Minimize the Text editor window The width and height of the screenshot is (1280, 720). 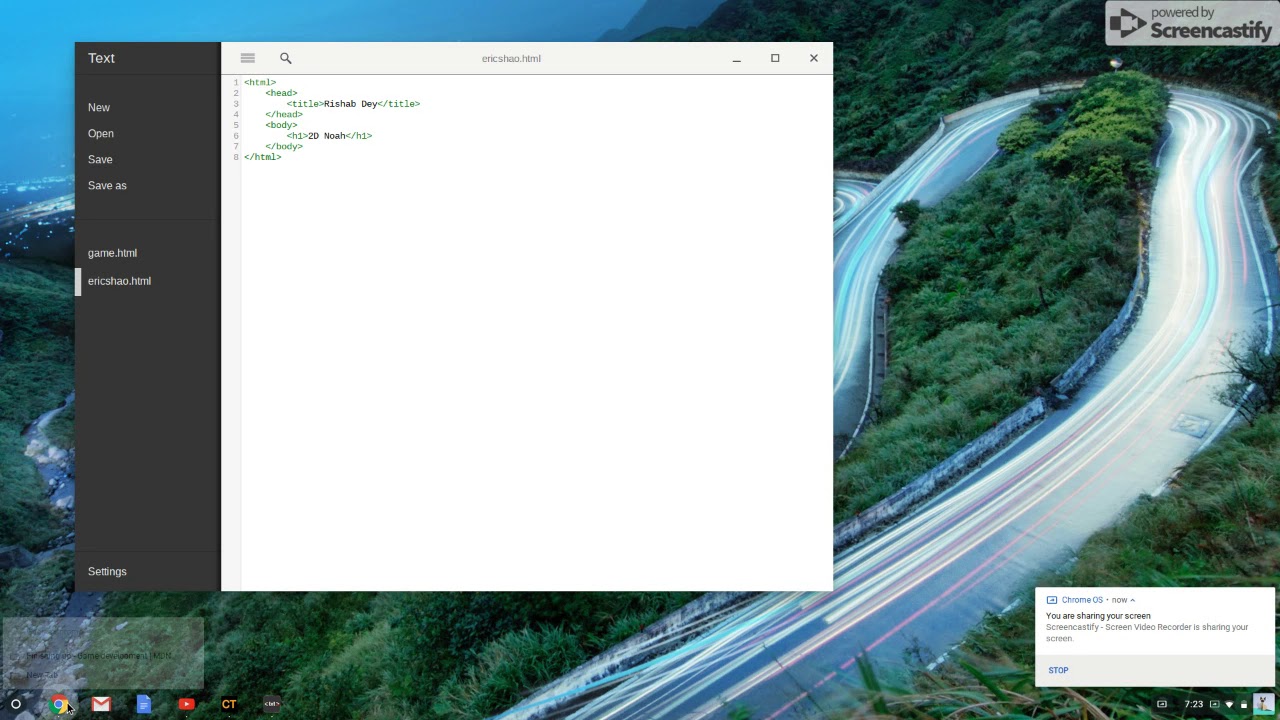click(x=736, y=58)
